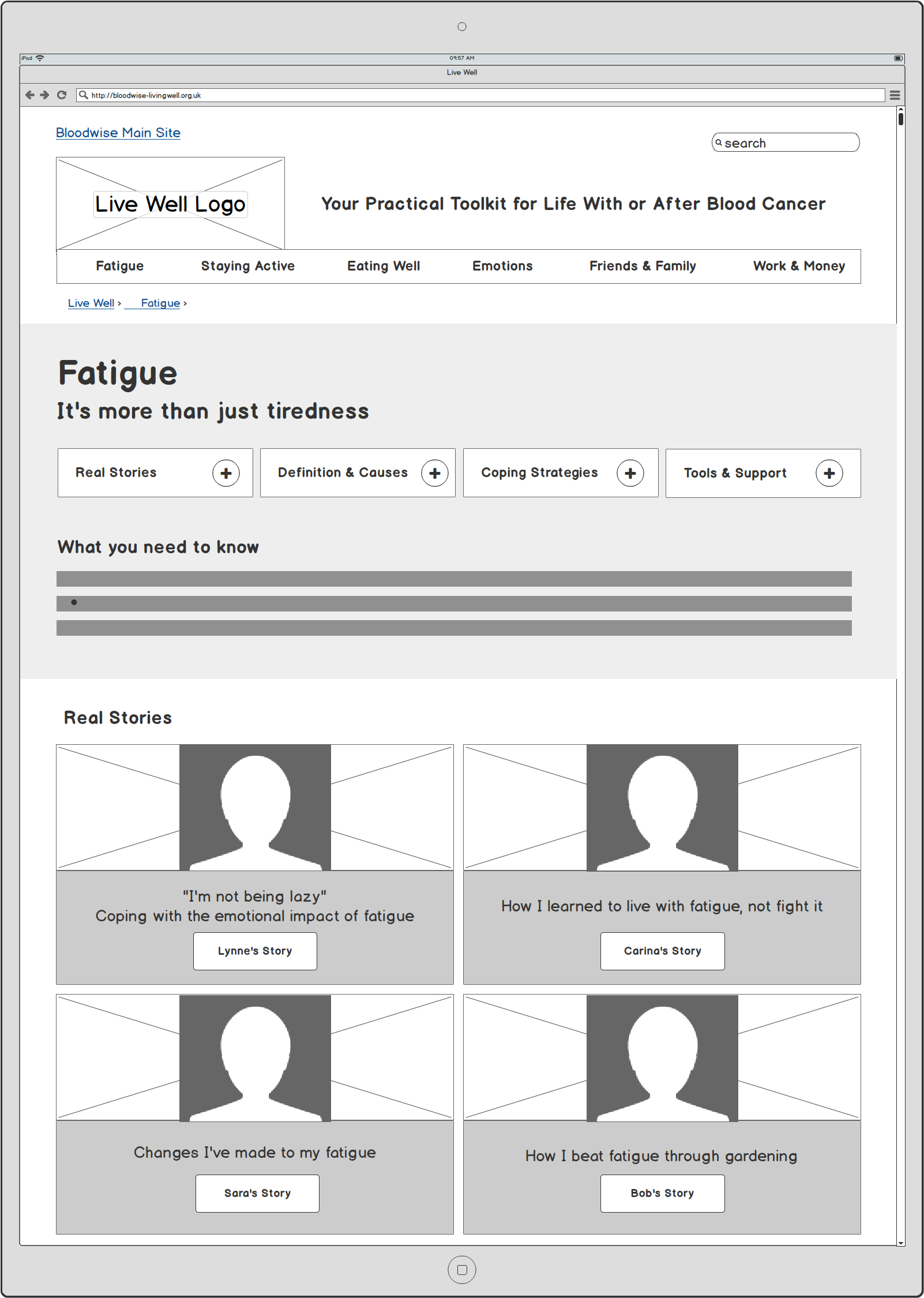Open the Friends & Family nav item
Viewport: 924px width, 1298px height.
coord(643,266)
